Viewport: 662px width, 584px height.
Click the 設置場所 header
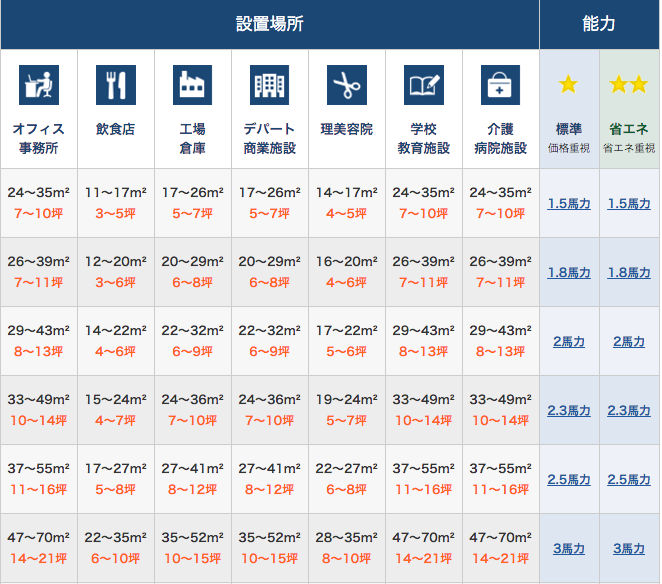pos(270,24)
